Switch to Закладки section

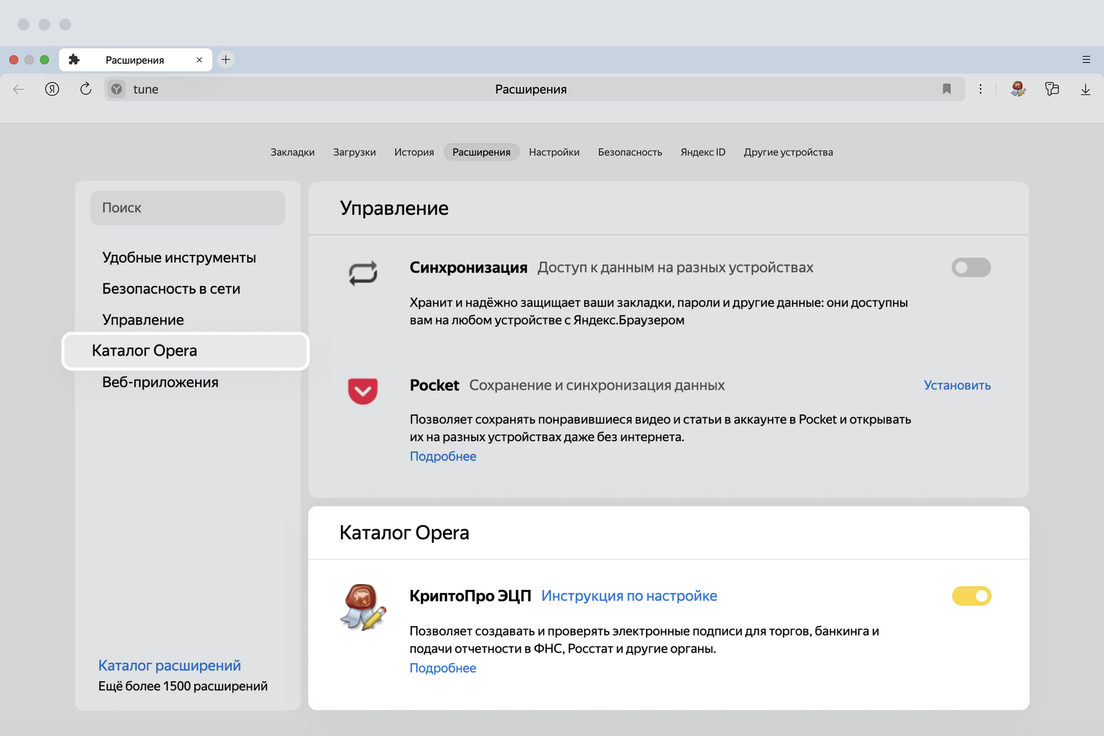pos(292,152)
